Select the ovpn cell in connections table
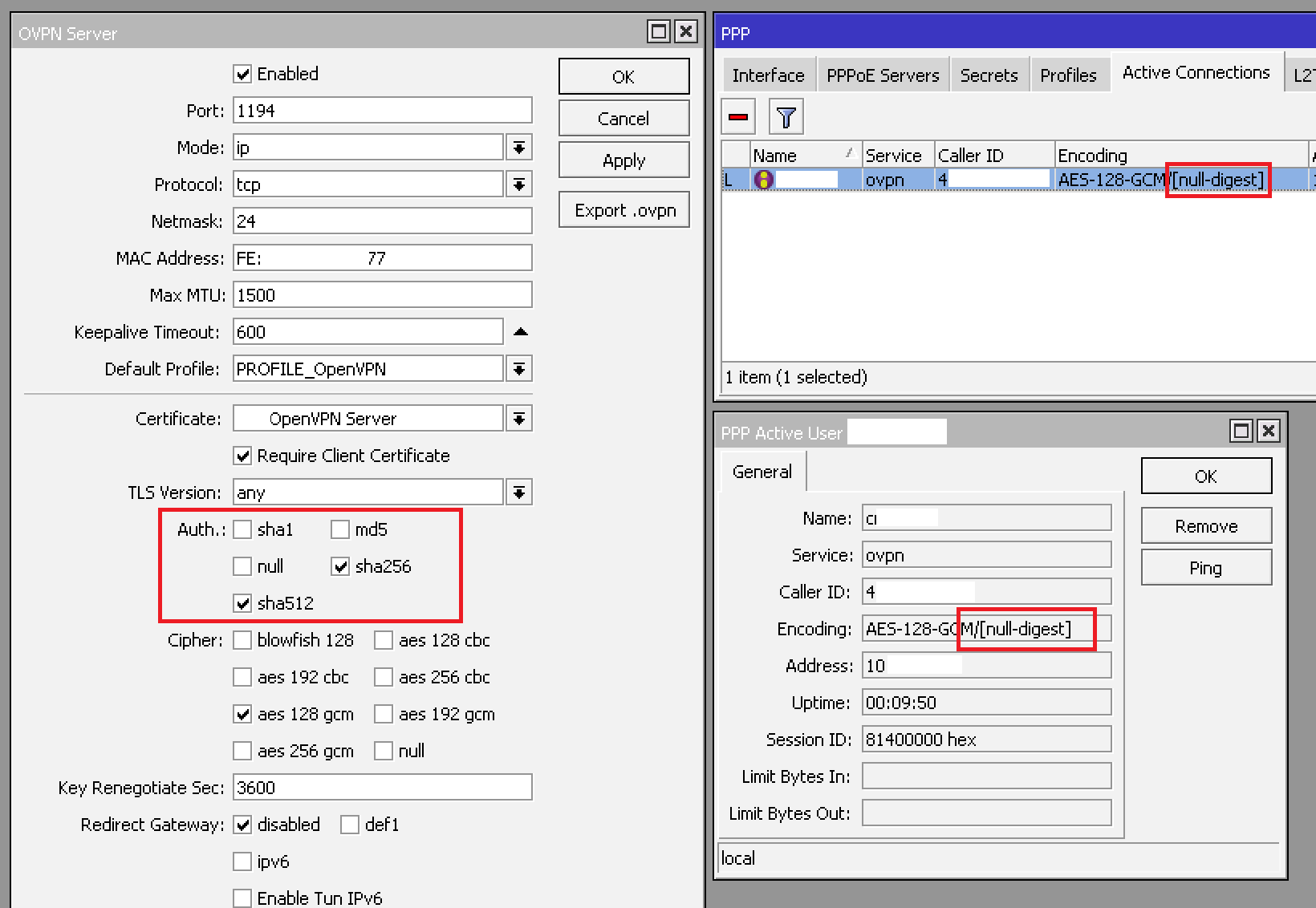1316x908 pixels. point(898,180)
